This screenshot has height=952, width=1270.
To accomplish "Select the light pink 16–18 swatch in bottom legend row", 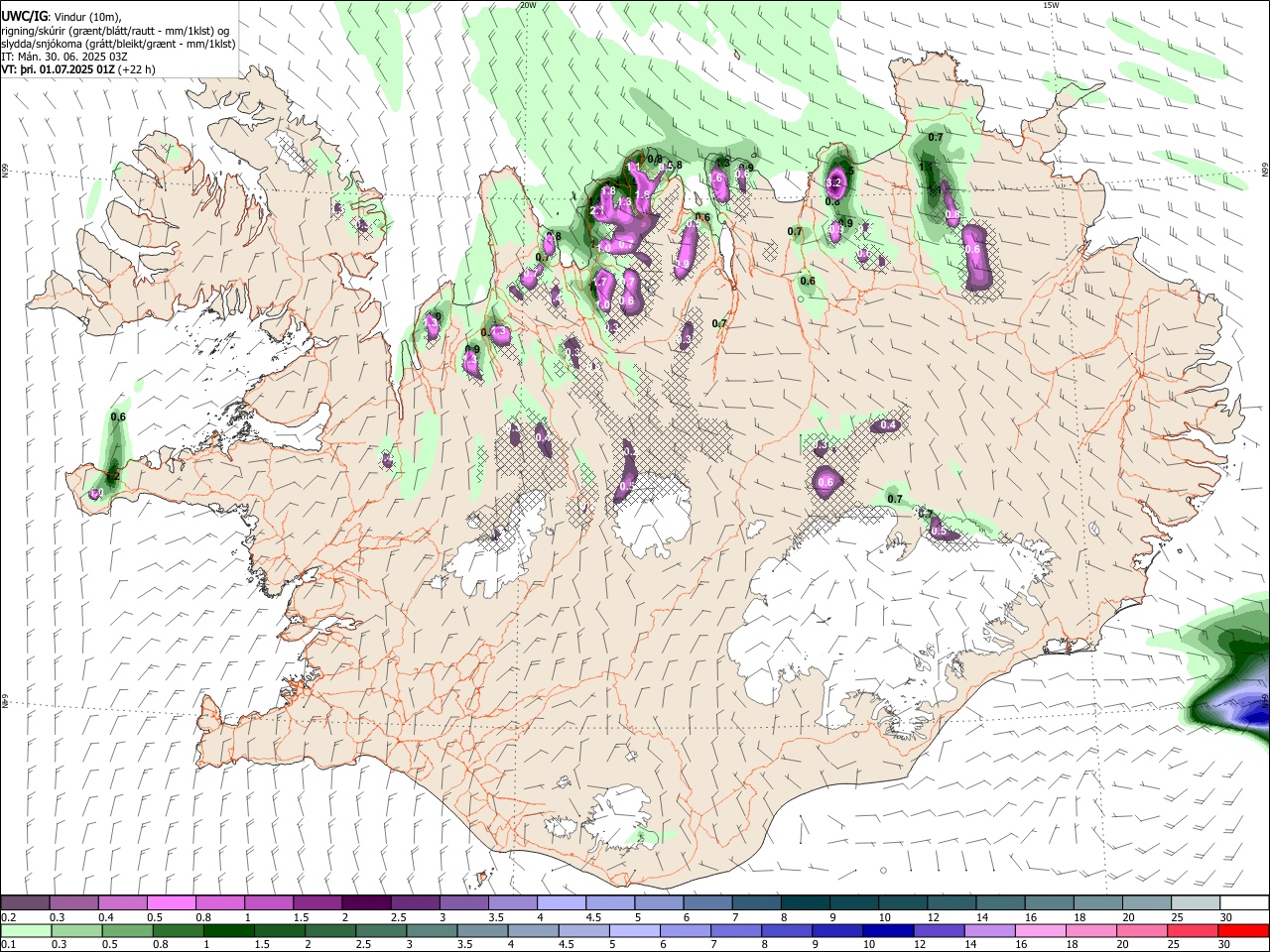I will (x=1041, y=931).
